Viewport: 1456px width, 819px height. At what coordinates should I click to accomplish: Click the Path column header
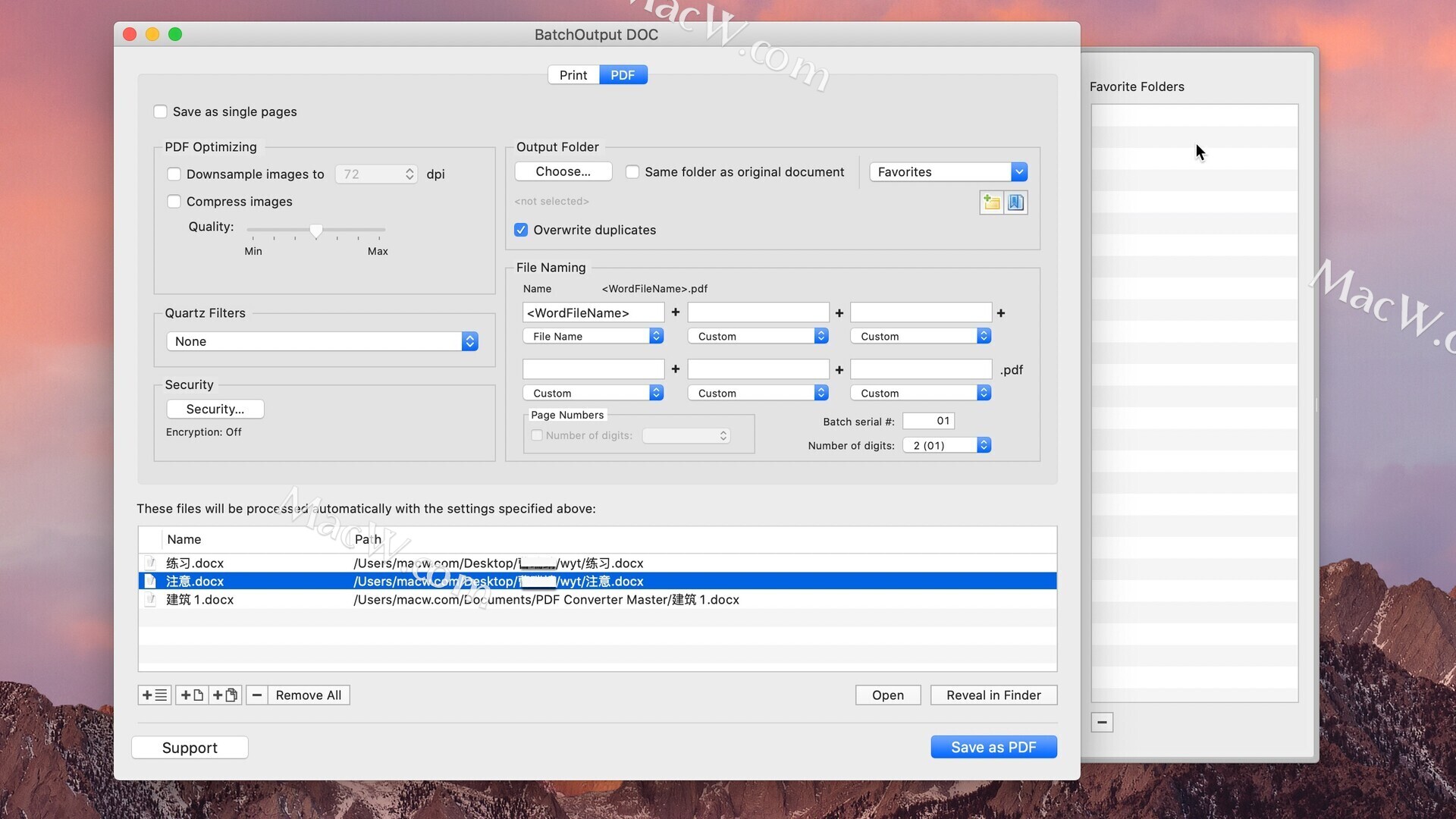(x=368, y=539)
